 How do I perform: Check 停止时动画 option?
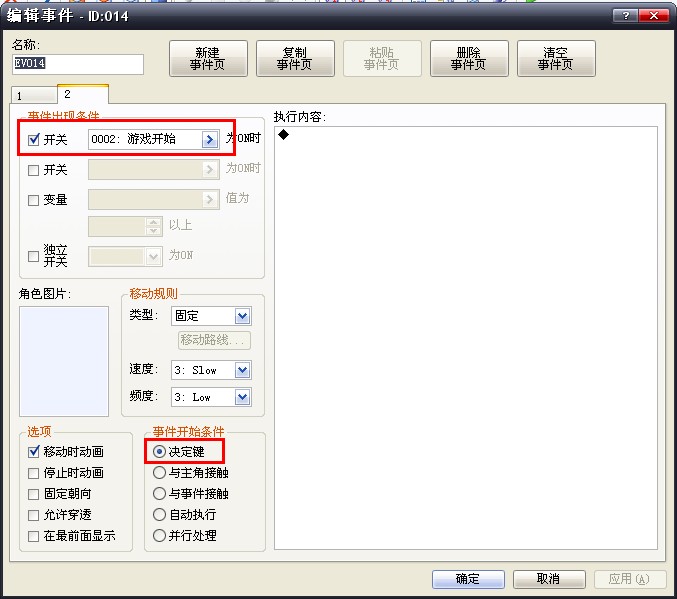point(33,473)
